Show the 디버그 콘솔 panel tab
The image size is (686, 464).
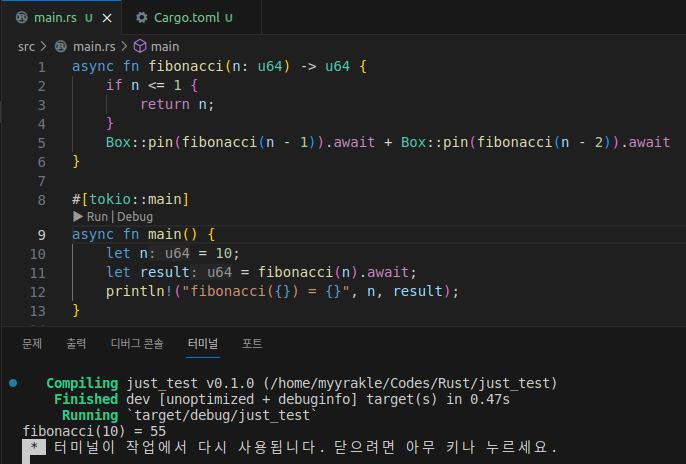click(136, 343)
